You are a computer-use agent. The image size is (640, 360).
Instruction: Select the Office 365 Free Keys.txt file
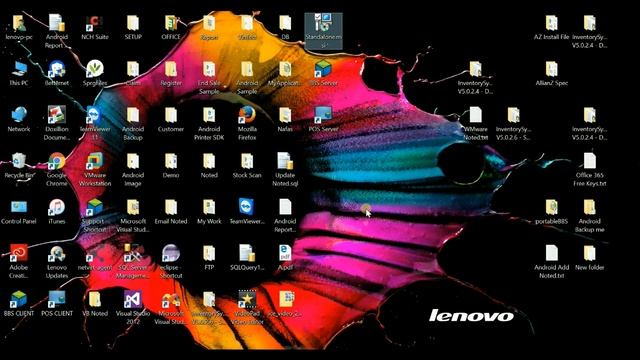coord(589,162)
